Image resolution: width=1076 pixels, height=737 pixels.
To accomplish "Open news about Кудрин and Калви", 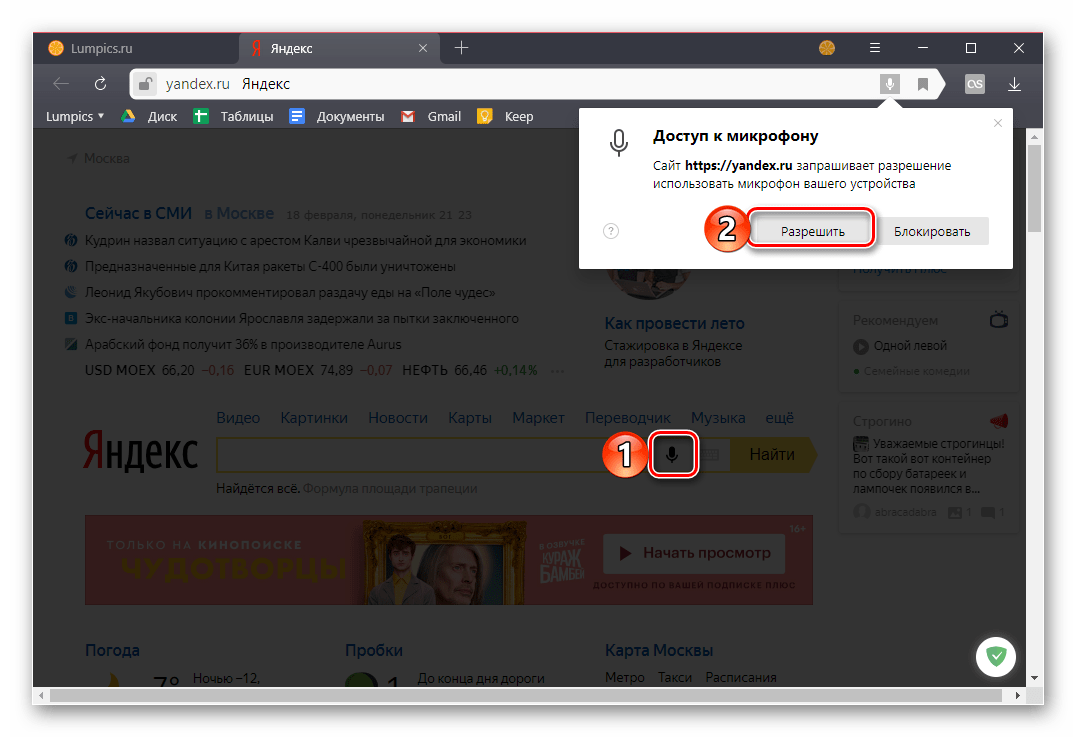I will (x=305, y=241).
